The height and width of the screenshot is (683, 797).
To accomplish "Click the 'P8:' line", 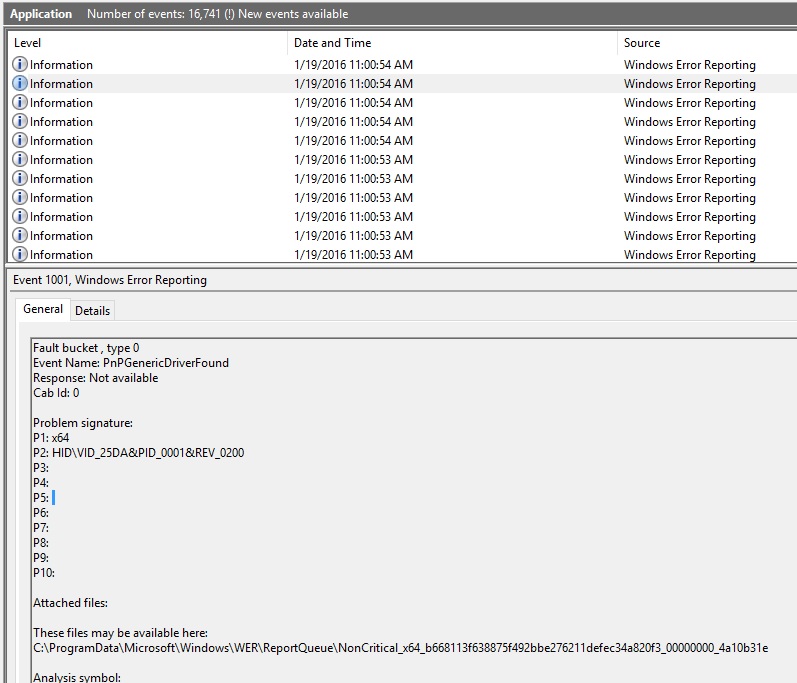I will tap(41, 543).
